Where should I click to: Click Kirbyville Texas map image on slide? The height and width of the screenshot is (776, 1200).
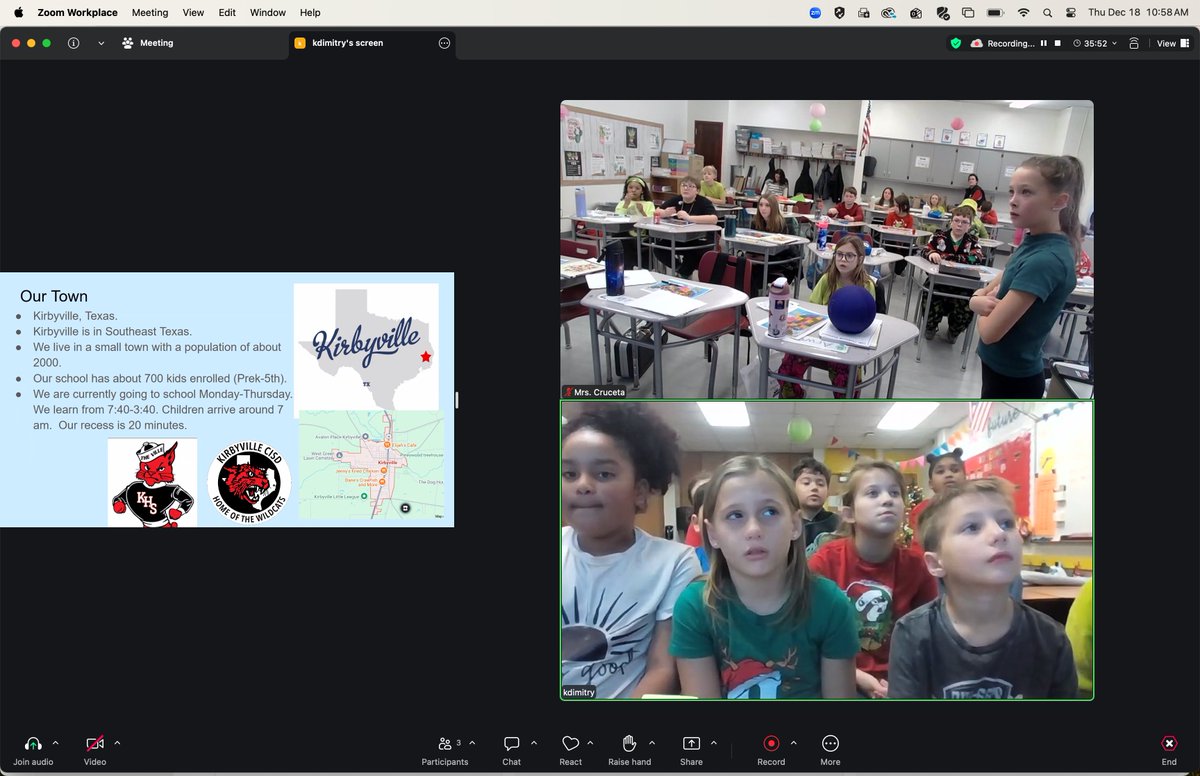pyautogui.click(x=366, y=347)
